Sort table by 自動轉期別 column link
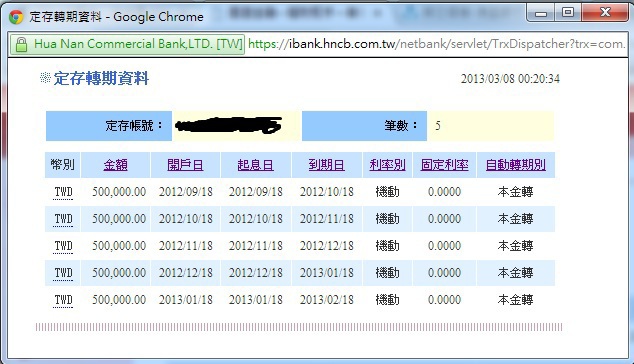This screenshot has width=634, height=364. coord(516,165)
